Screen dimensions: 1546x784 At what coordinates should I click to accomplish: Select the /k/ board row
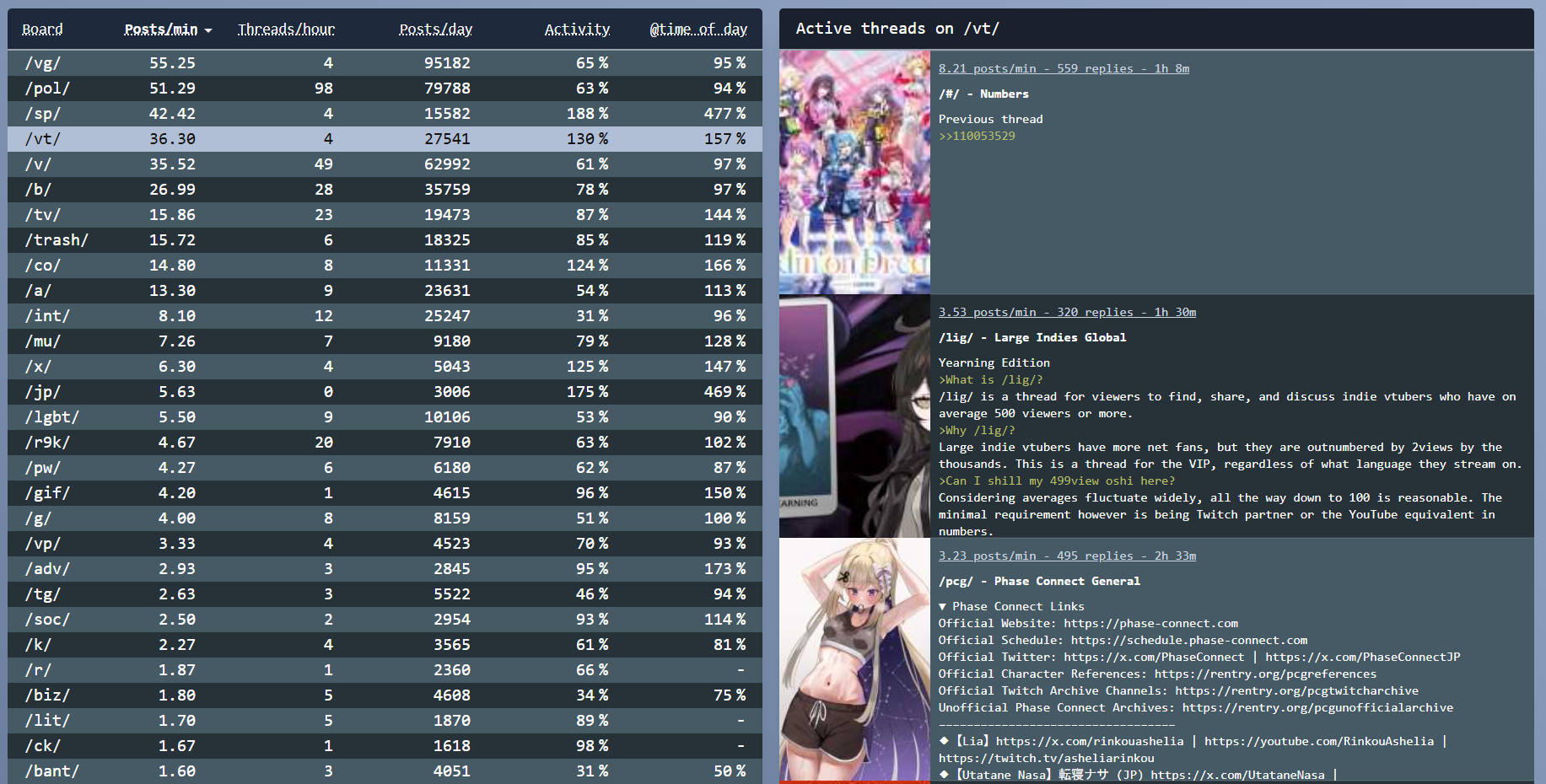385,645
